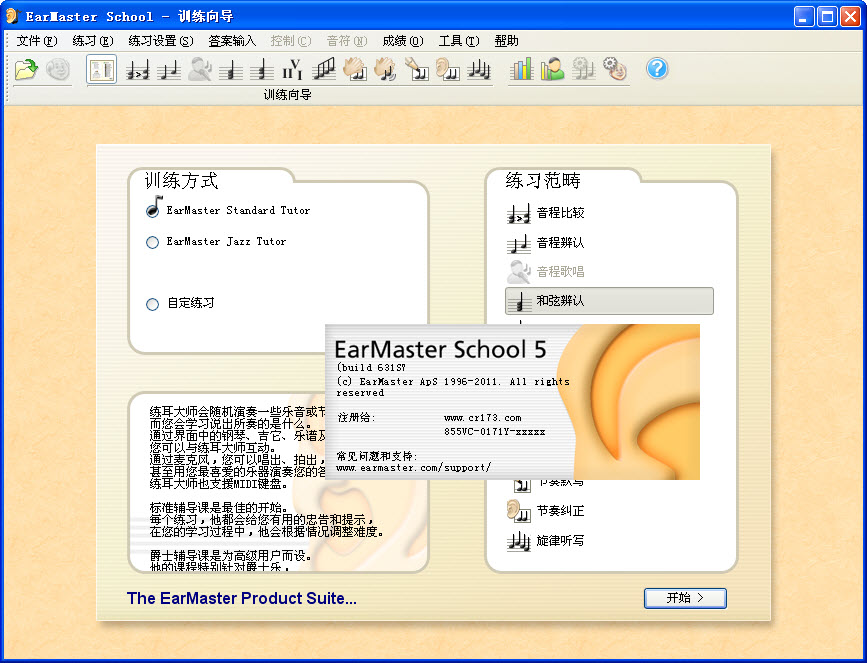Click the clapping hands rhythm toolbar icon
This screenshot has width=867, height=663.
coord(355,69)
